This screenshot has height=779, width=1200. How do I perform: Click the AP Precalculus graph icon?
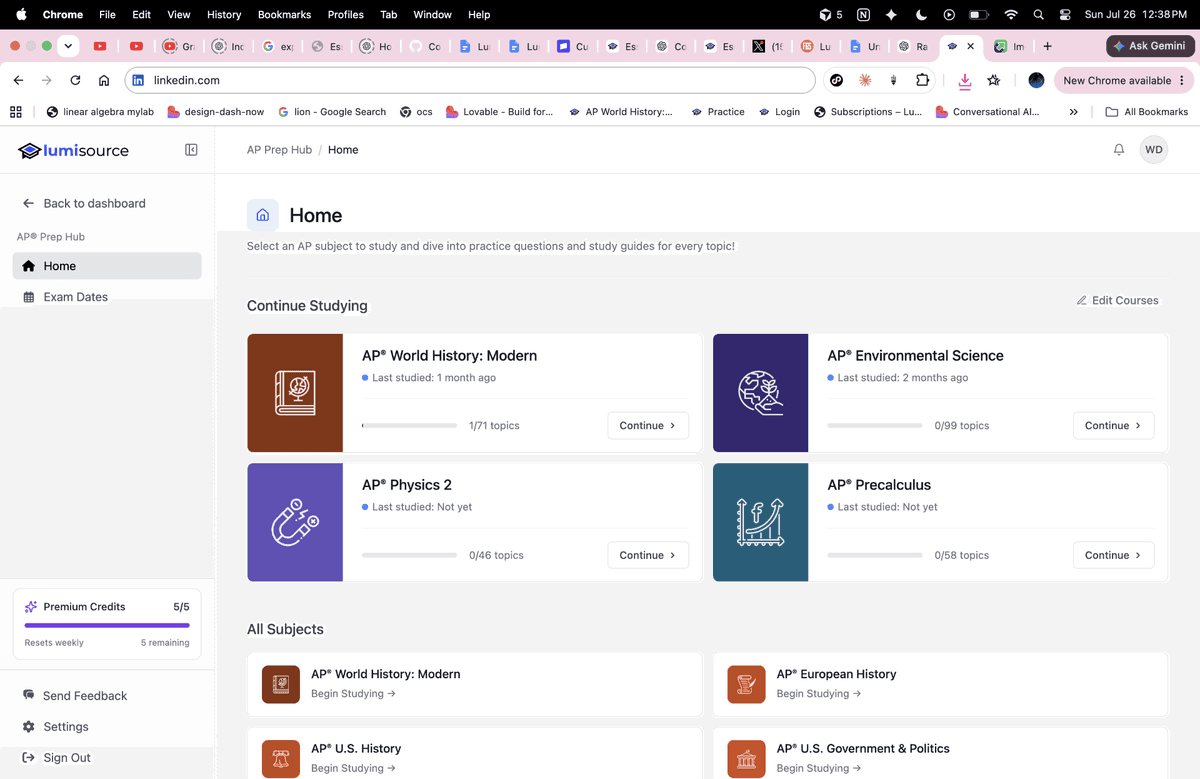(x=760, y=522)
